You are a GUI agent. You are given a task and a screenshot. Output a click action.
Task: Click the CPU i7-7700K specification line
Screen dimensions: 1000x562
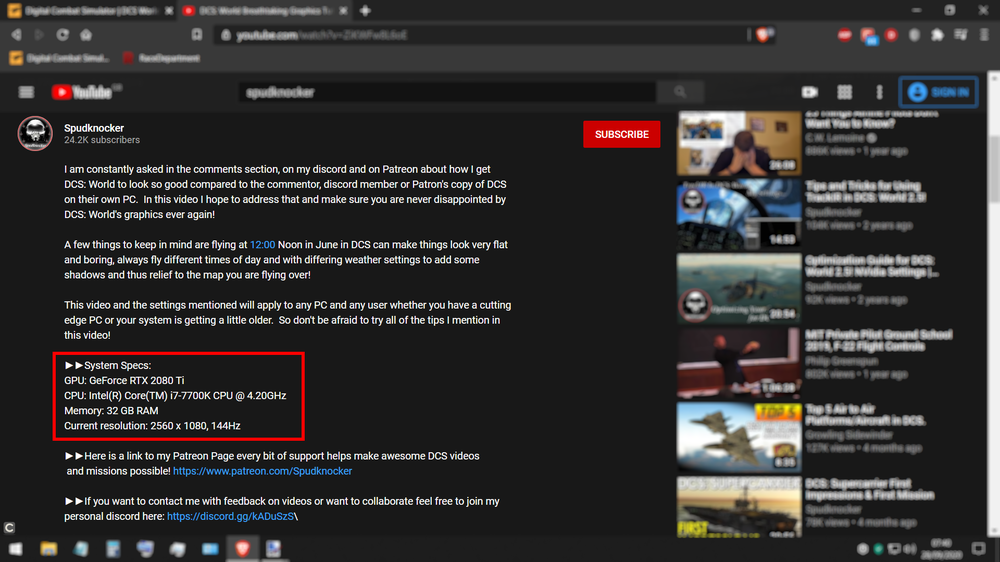pyautogui.click(x=175, y=396)
